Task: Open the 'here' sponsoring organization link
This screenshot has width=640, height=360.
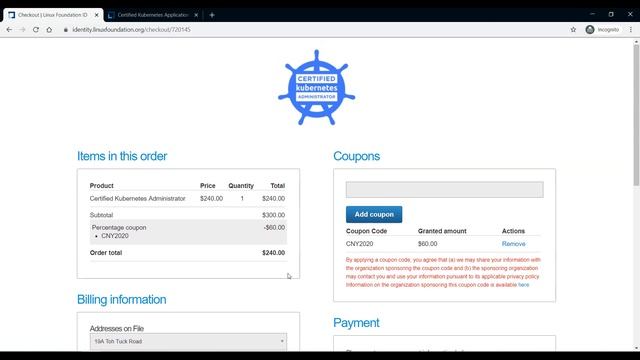Action: point(523,285)
